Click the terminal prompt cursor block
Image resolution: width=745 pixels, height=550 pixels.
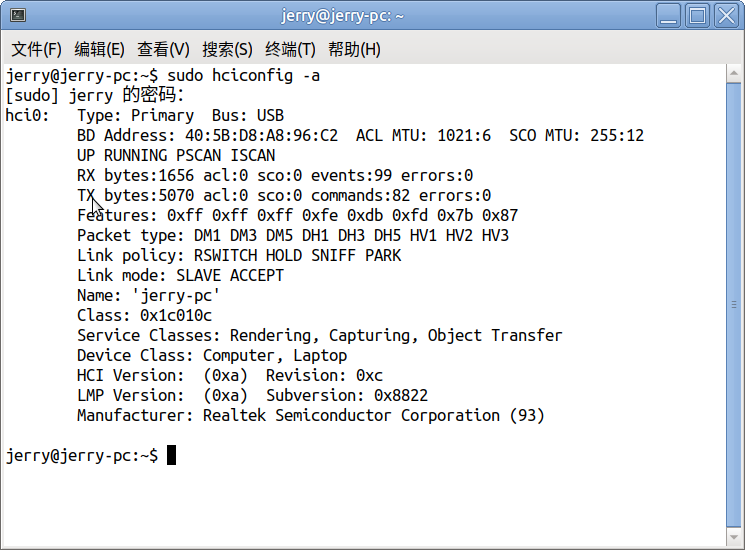pos(172,455)
